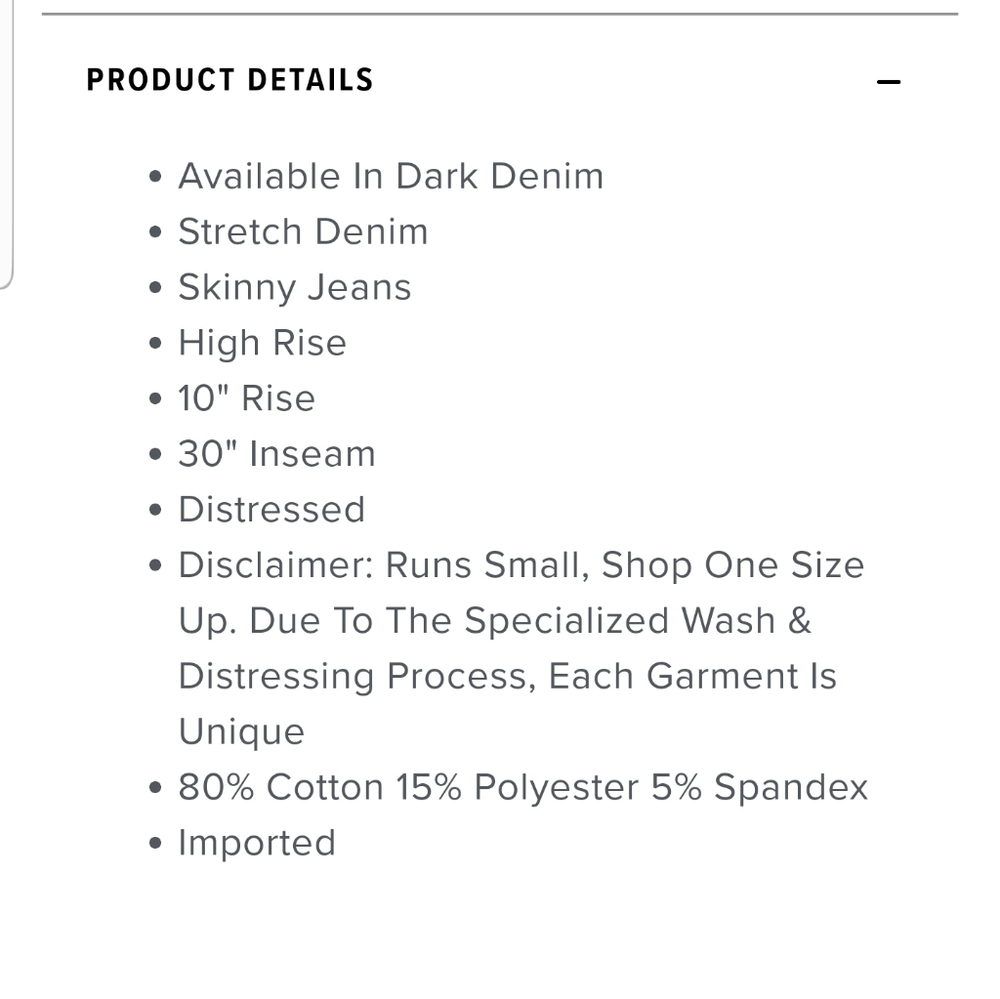Image resolution: width=1000 pixels, height=999 pixels.
Task: Tap the 10" Rise measurement line
Action: pos(247,398)
